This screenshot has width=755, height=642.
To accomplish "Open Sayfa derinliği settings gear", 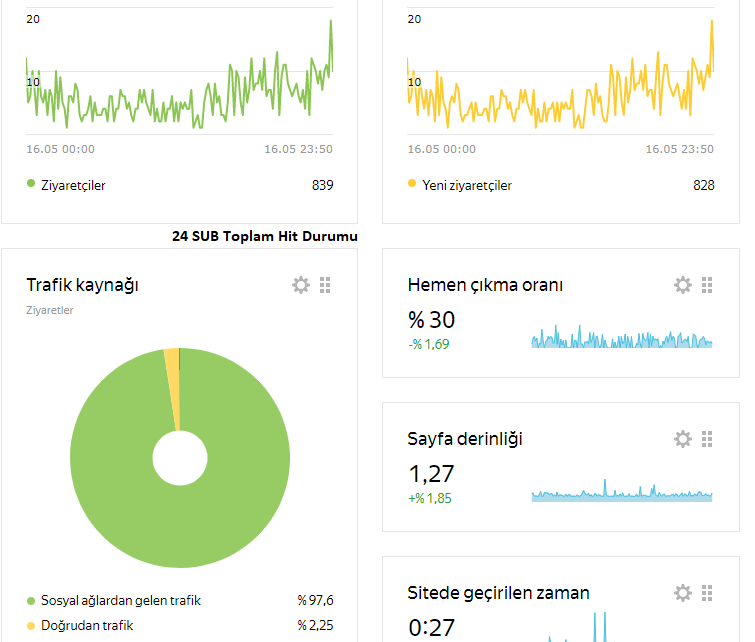I will [x=683, y=439].
